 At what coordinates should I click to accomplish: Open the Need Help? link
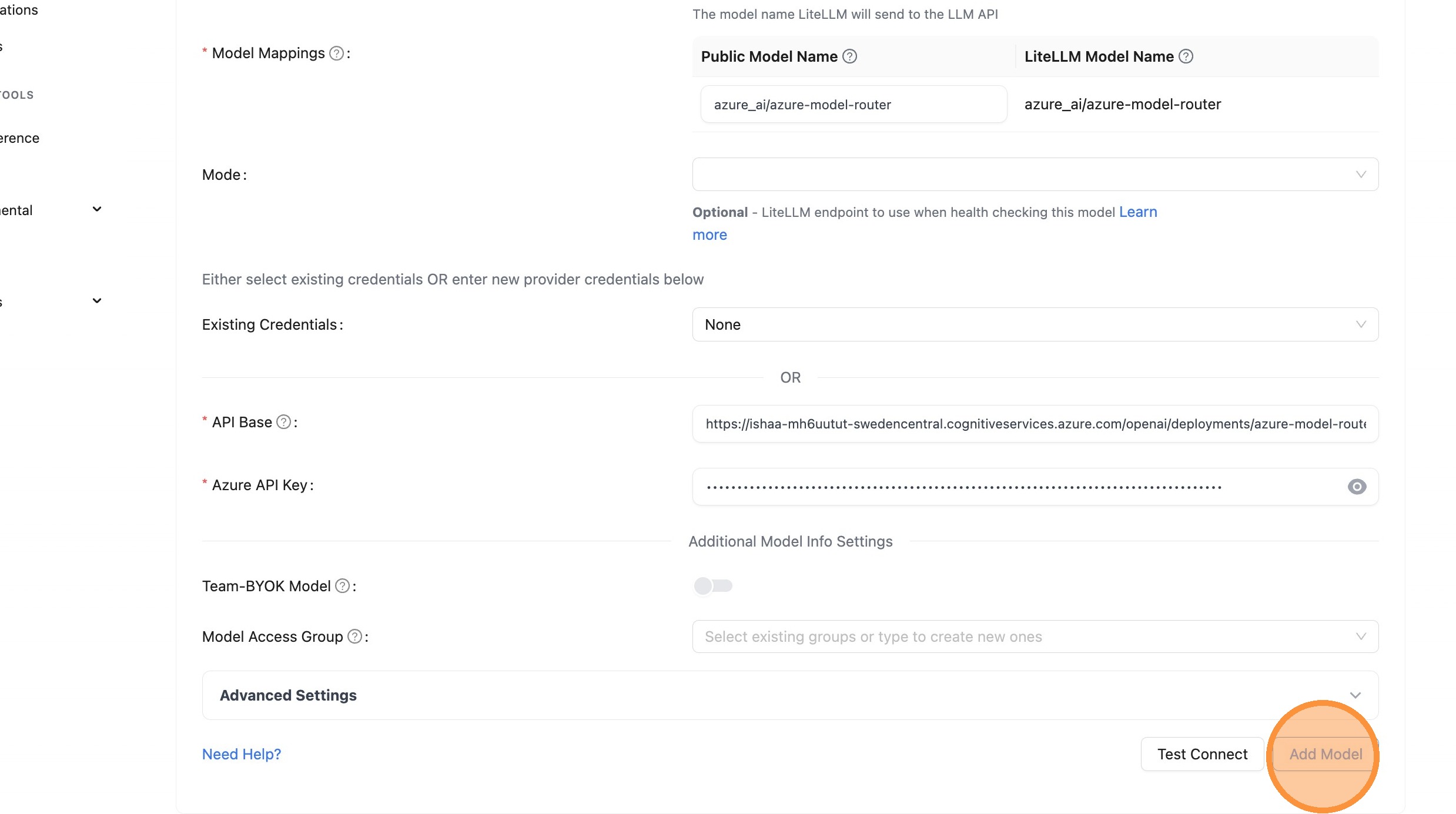pos(242,754)
